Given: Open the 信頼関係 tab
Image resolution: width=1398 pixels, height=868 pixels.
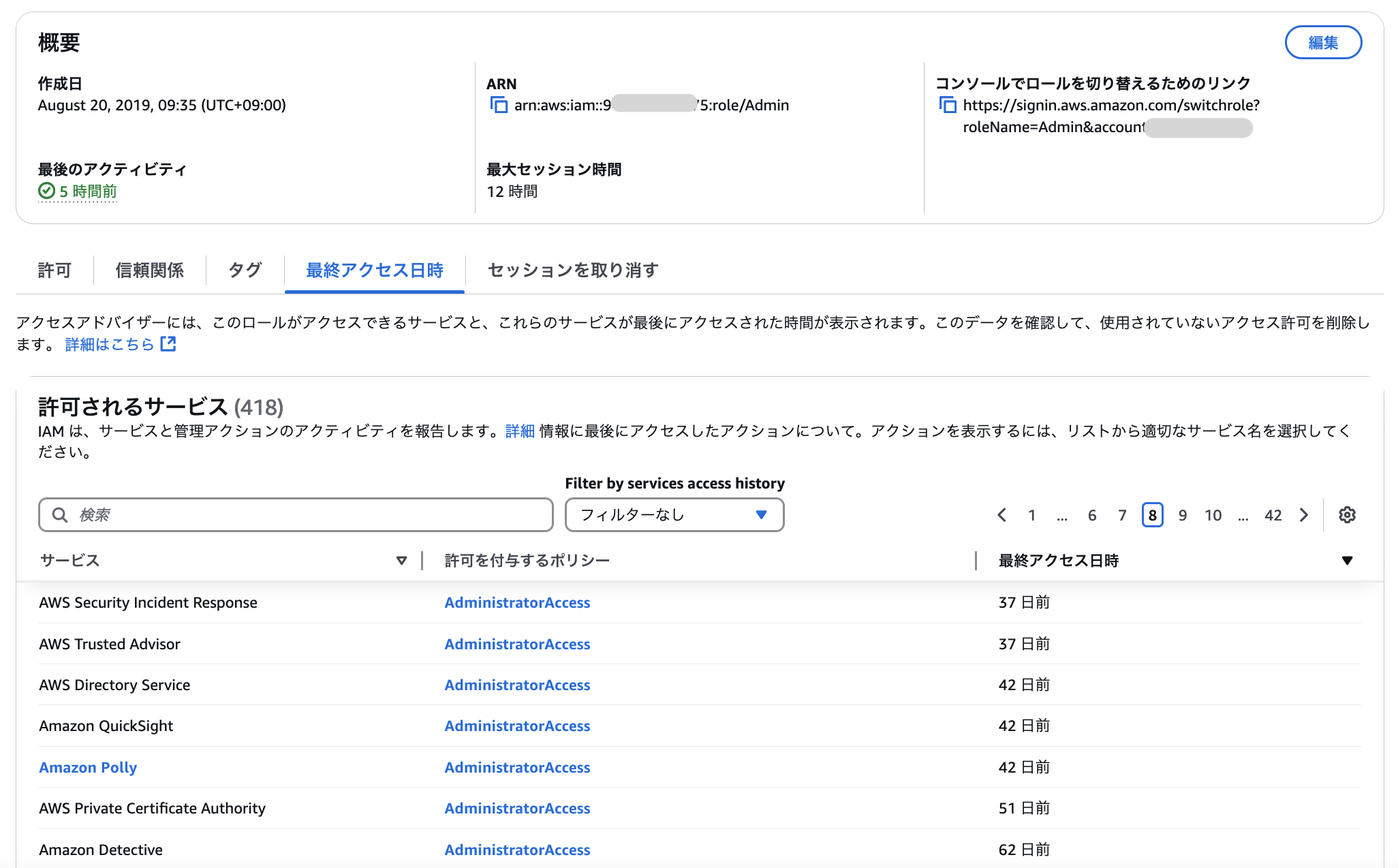Looking at the screenshot, I should (x=150, y=270).
